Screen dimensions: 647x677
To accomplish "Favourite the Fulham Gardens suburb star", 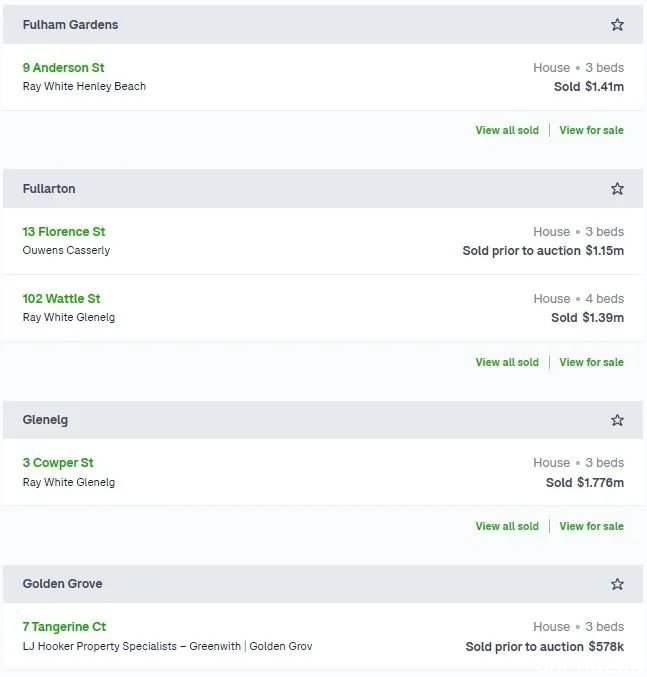I will click(617, 25).
